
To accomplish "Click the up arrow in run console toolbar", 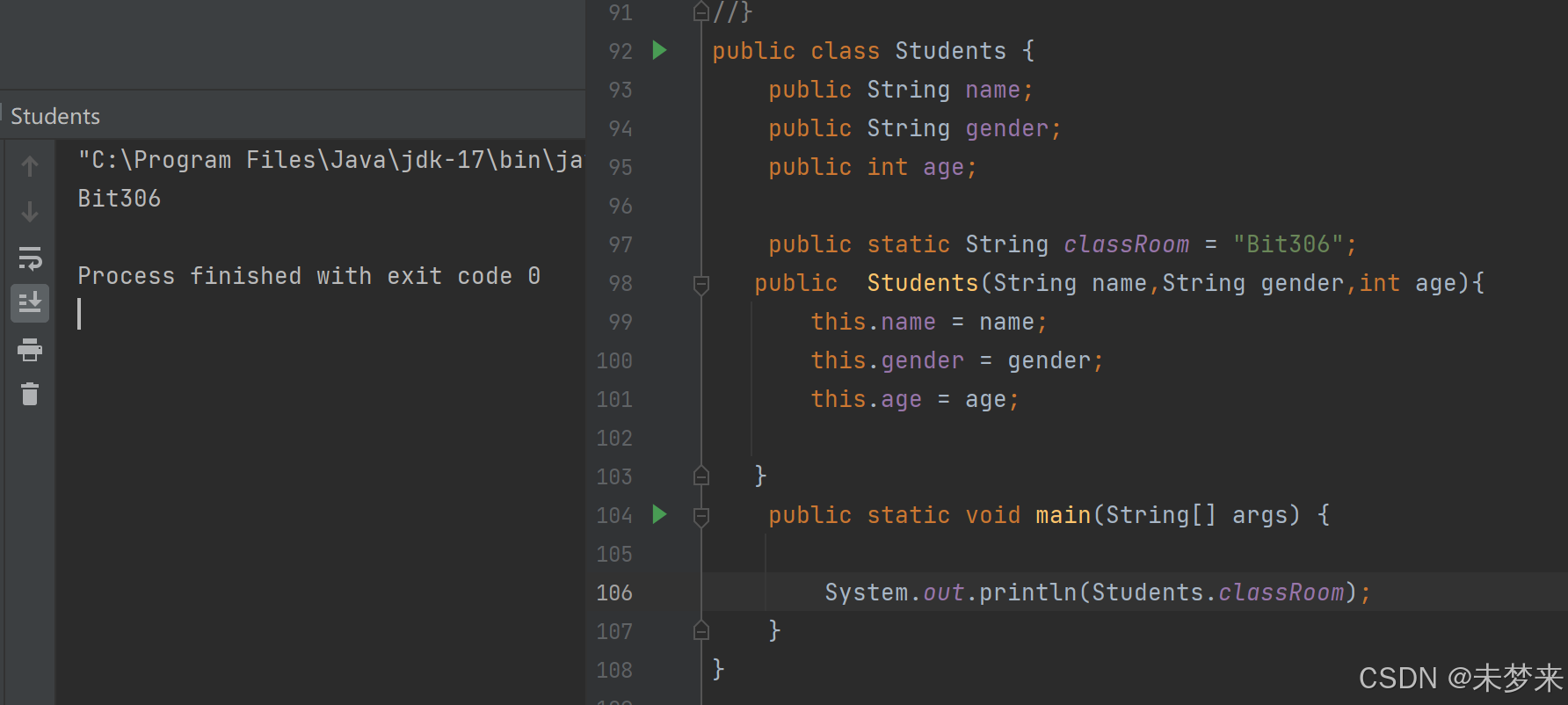I will pyautogui.click(x=30, y=166).
